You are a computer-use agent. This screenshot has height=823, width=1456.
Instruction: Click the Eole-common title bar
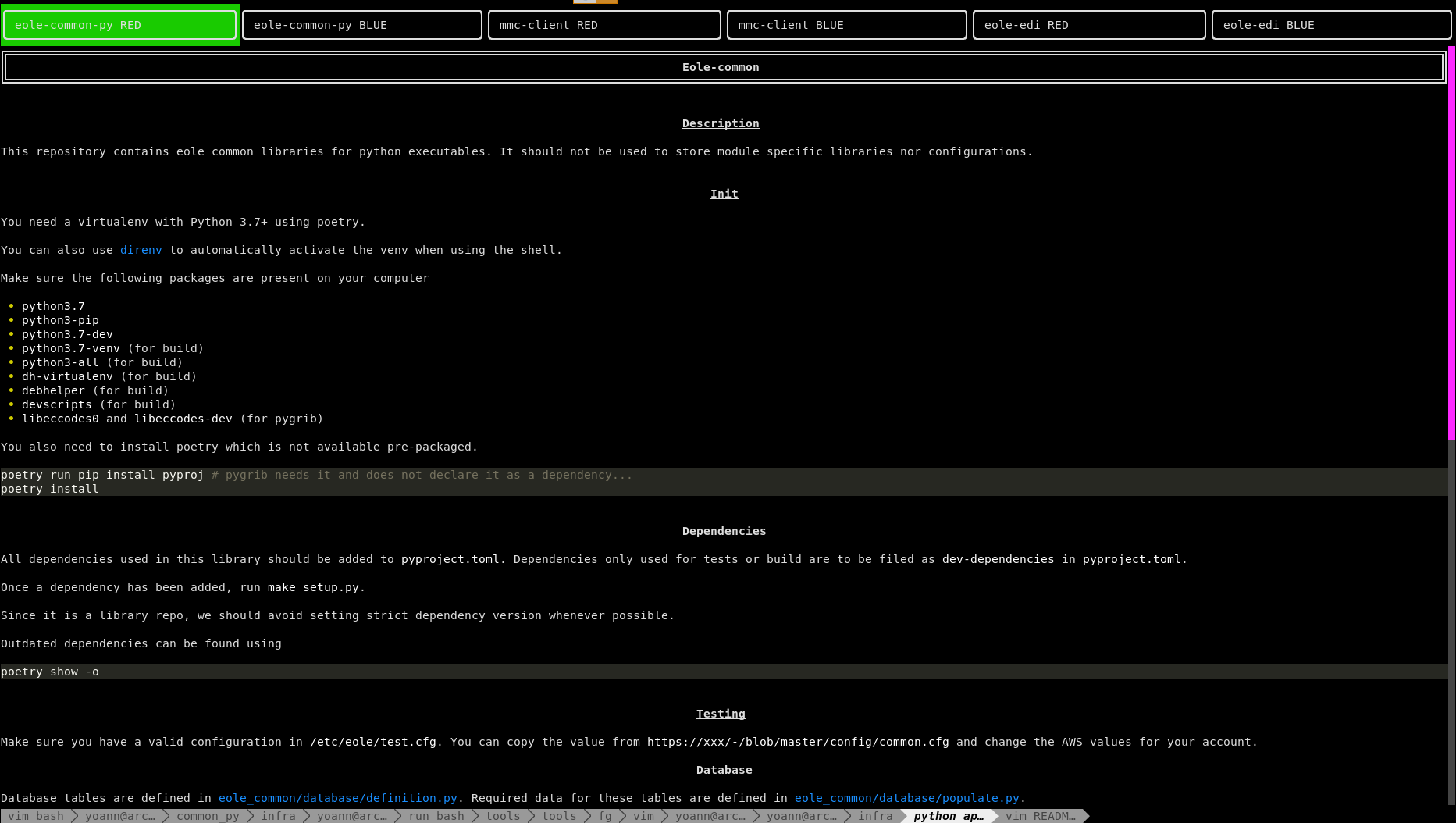(720, 67)
